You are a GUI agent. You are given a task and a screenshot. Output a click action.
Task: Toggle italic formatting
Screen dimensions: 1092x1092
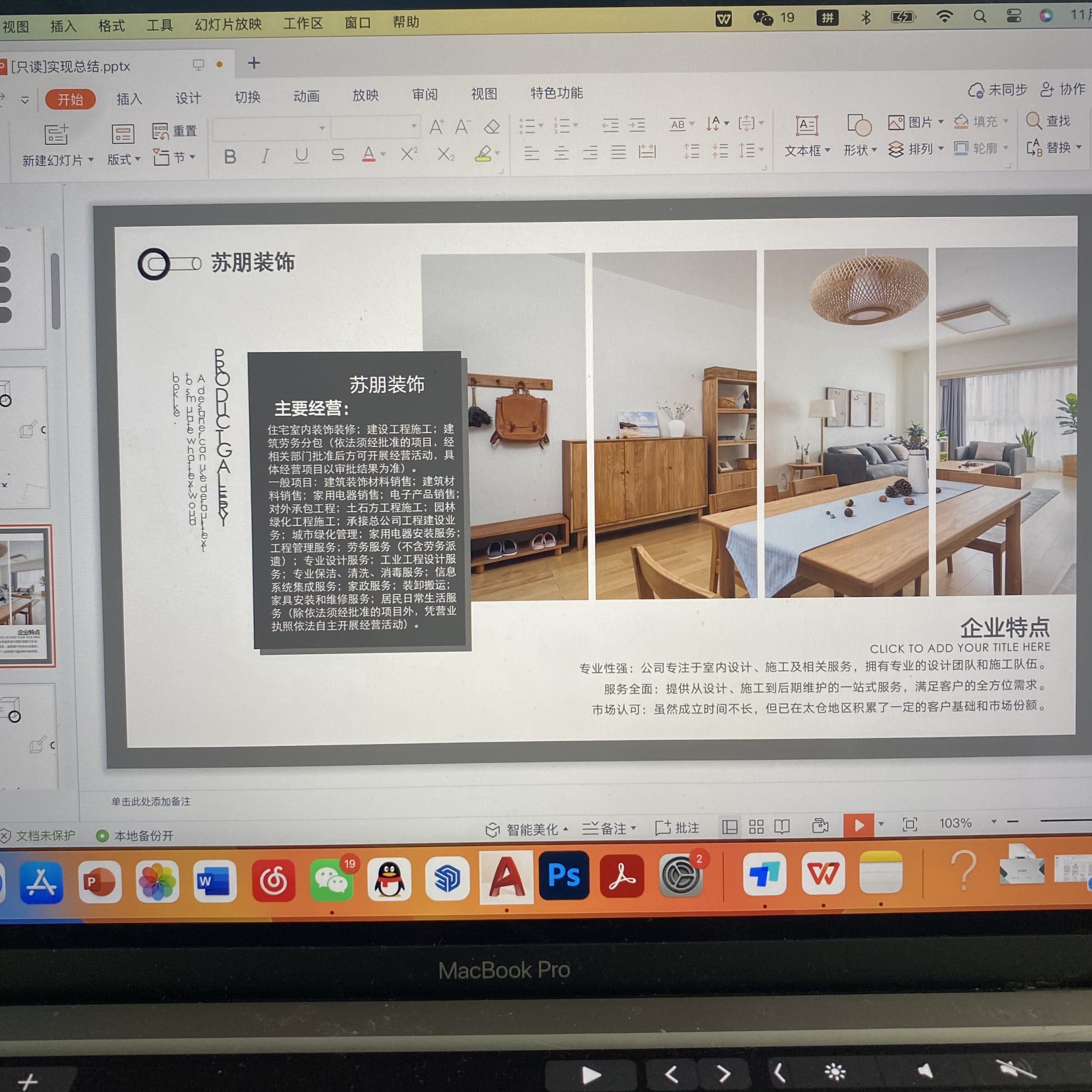pos(265,156)
